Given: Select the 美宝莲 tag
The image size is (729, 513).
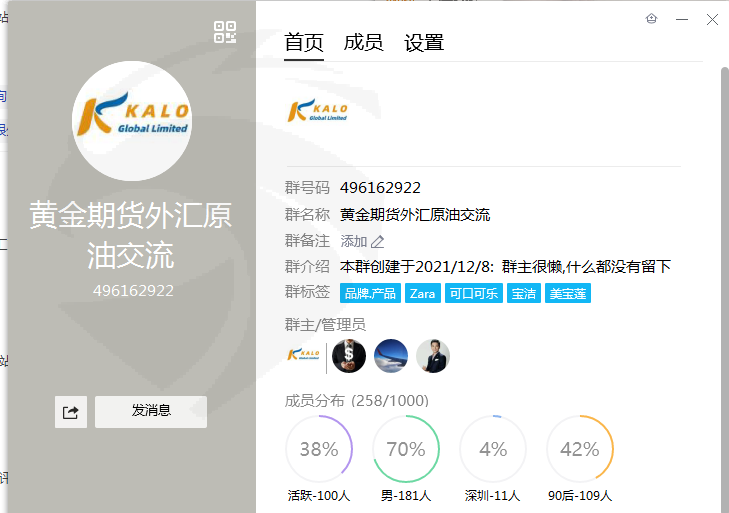Looking at the screenshot, I should click(568, 293).
